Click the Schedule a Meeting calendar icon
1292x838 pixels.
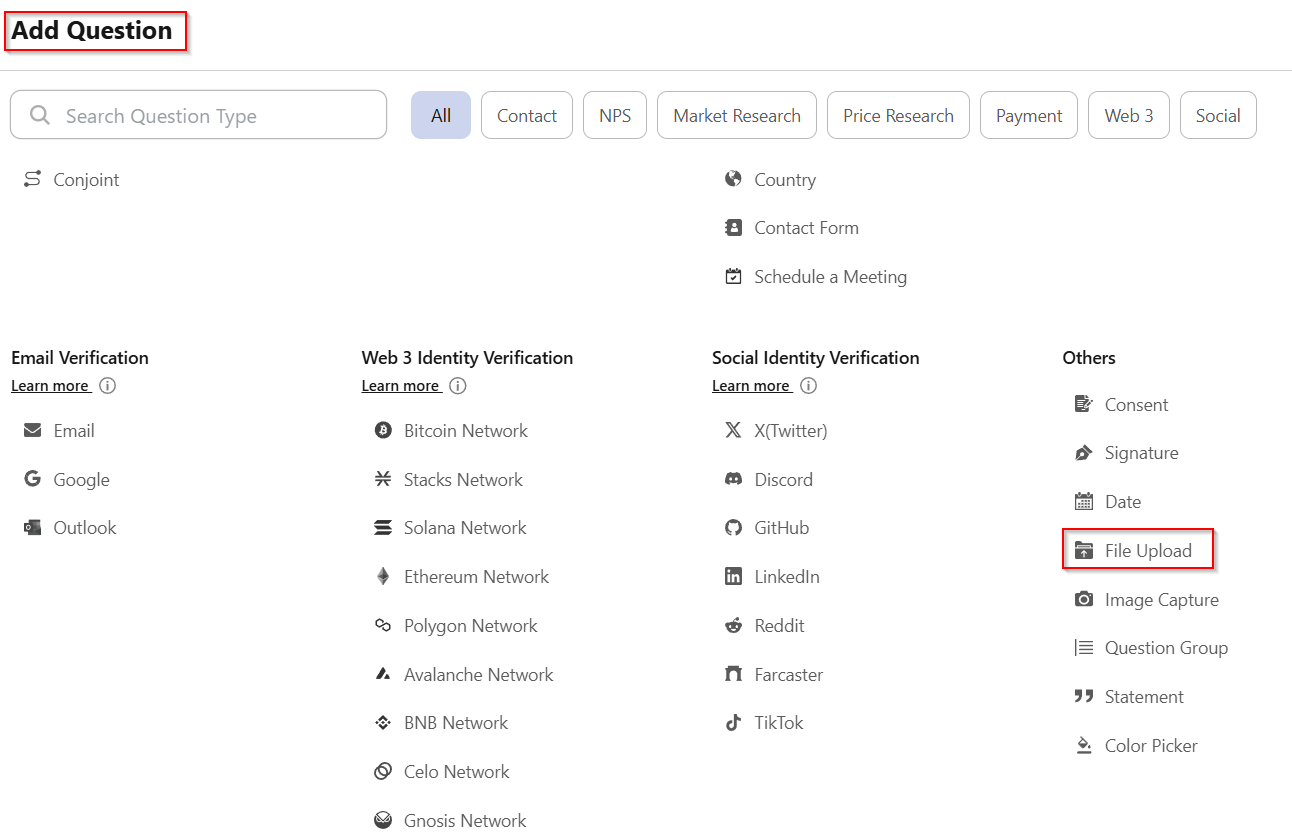pos(733,276)
